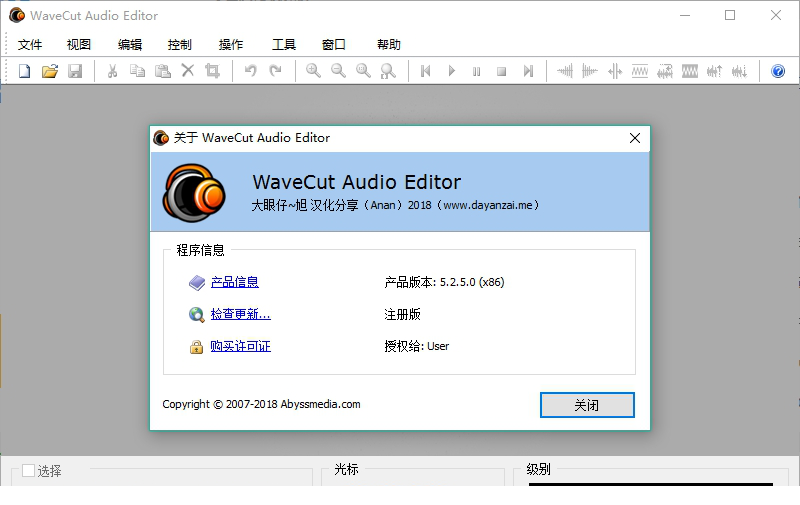Click the dense solid waveform icon
The image size is (800, 505).
coord(690,71)
